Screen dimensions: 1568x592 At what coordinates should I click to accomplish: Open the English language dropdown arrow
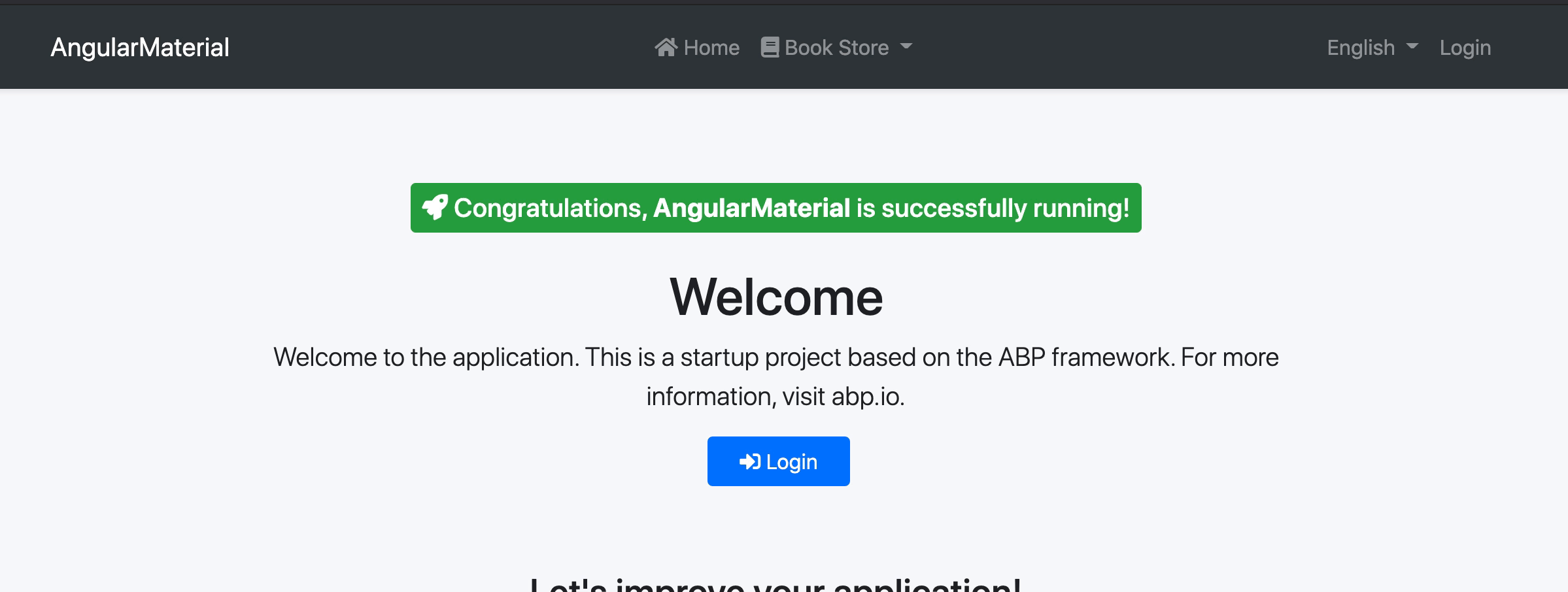coord(1412,46)
